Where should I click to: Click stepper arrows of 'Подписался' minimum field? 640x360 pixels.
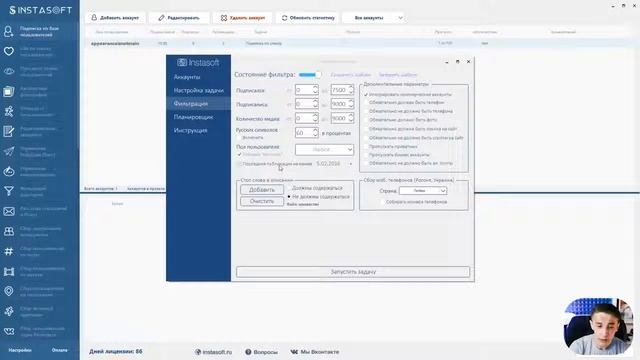pyautogui.click(x=315, y=90)
